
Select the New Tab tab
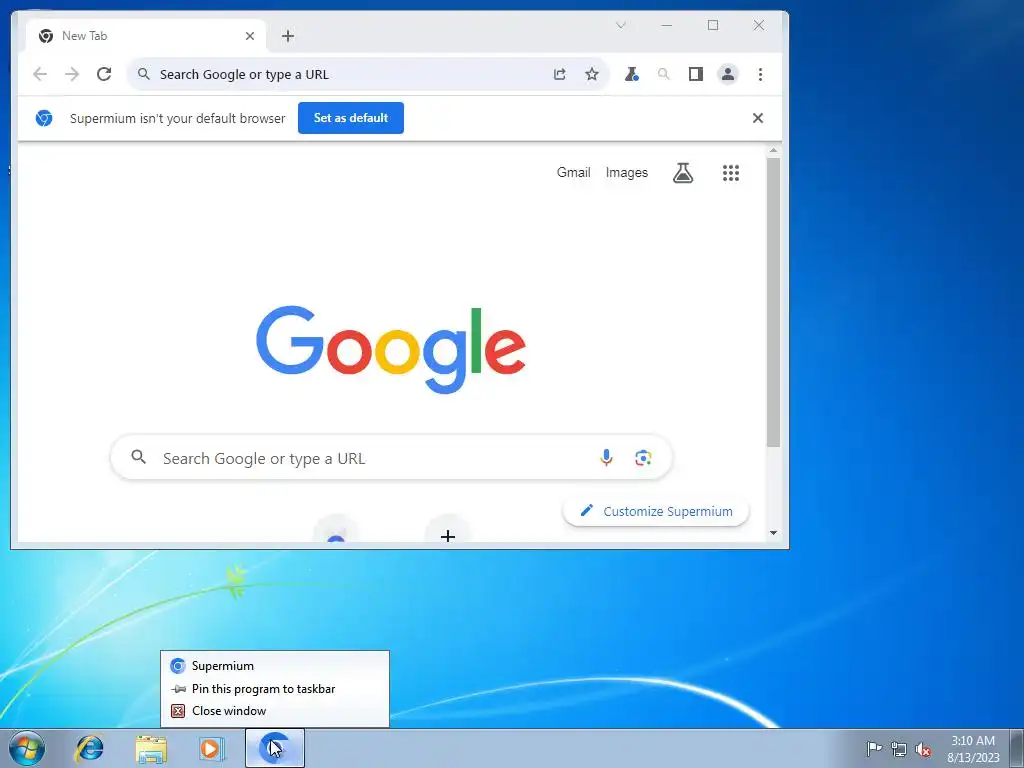coord(146,36)
